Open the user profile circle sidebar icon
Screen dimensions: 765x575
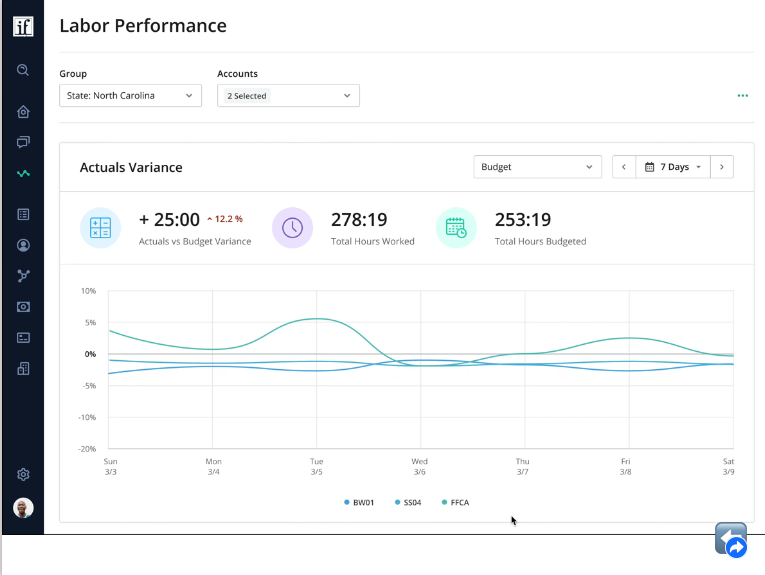click(x=23, y=245)
